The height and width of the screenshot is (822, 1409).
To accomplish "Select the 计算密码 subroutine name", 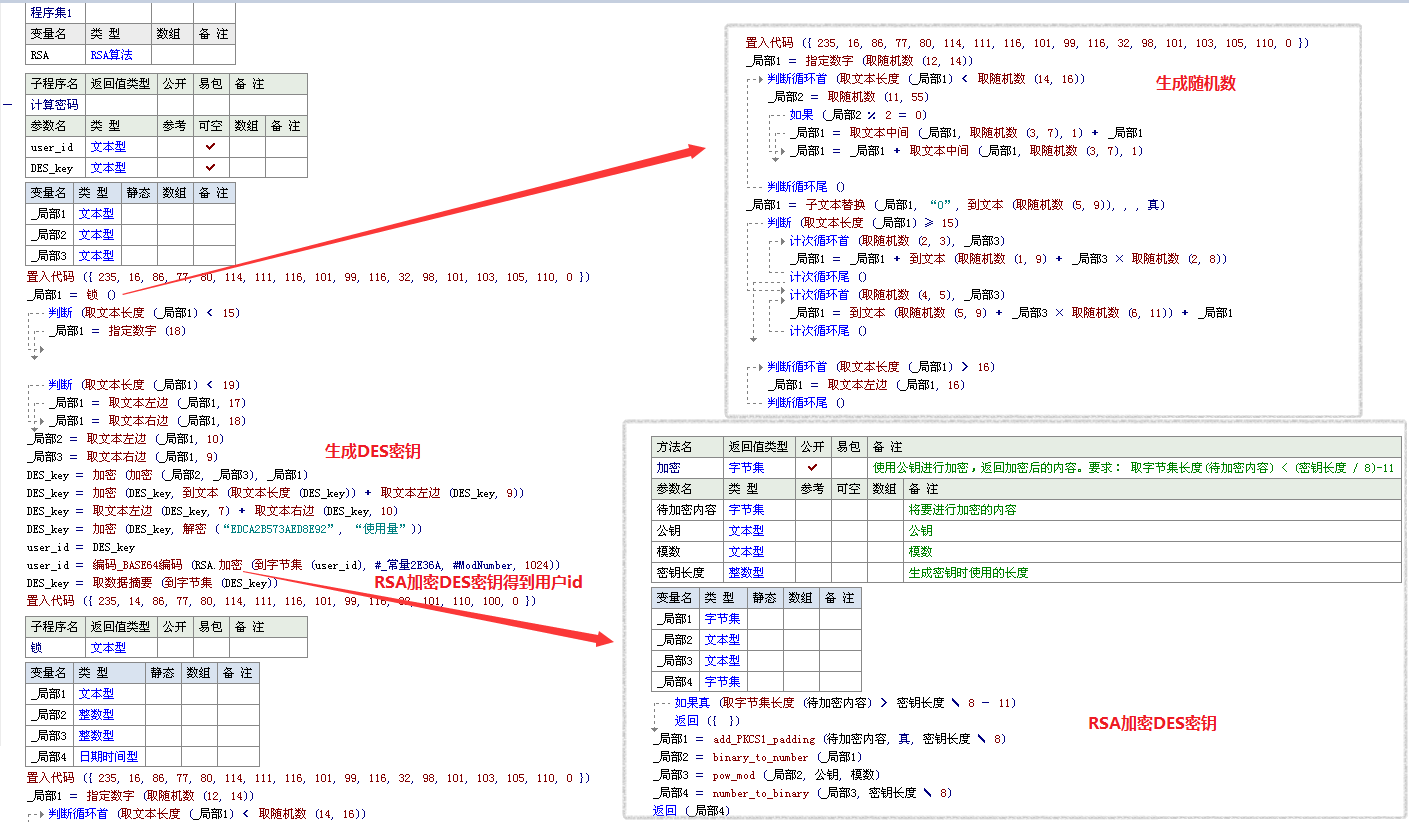I will click(x=54, y=105).
